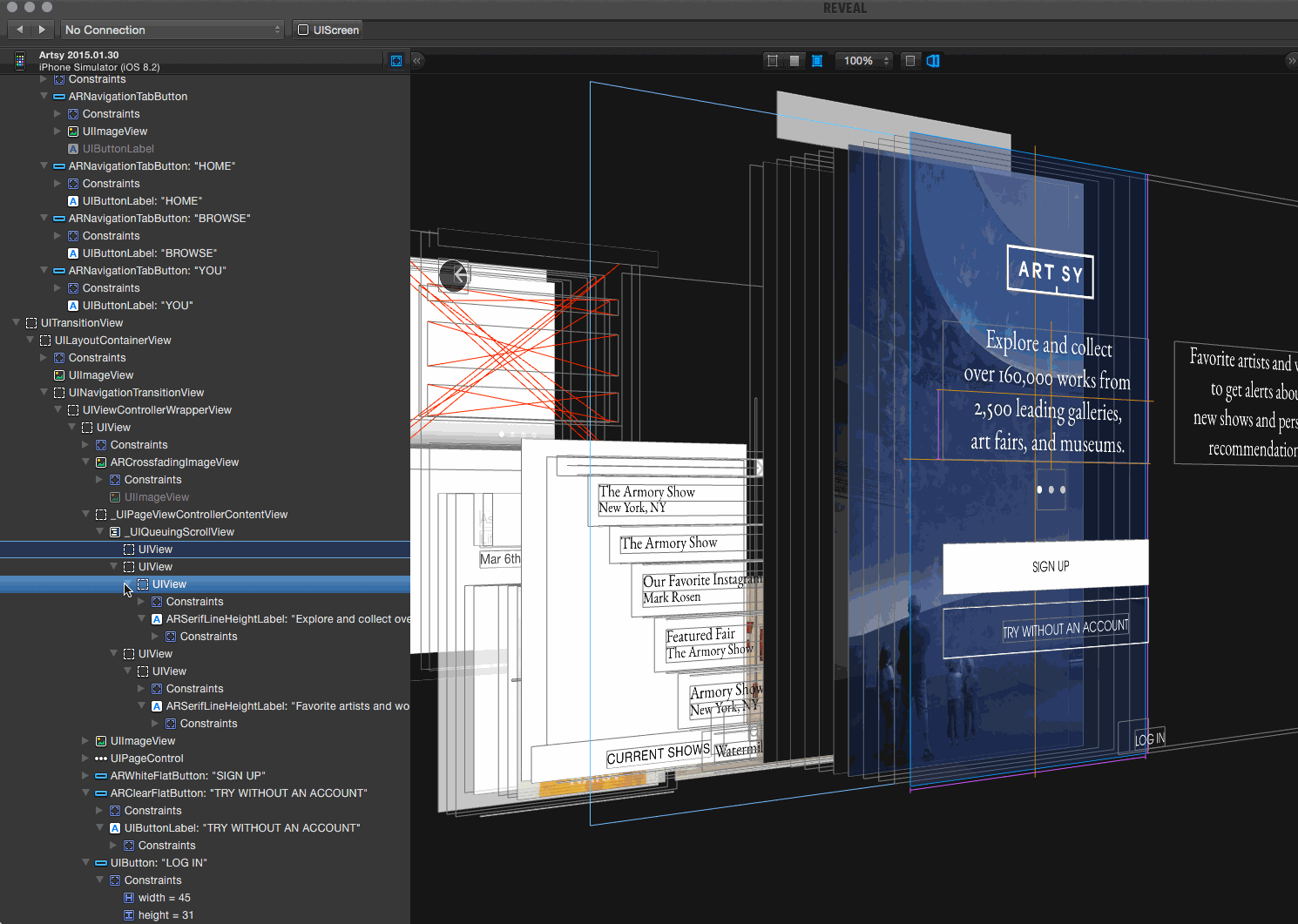Select UIButtonLabel "BROWSE" in the outline
The image size is (1298, 924).
click(x=149, y=253)
